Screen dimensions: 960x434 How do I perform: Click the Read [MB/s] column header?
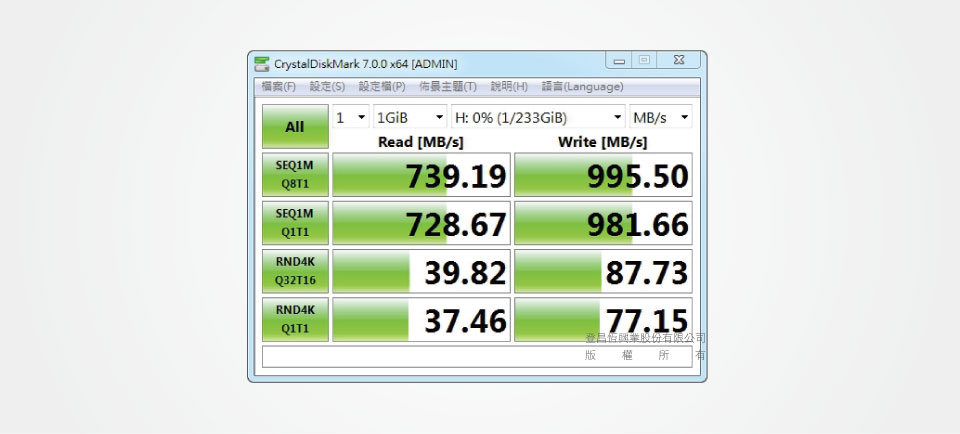tap(421, 142)
